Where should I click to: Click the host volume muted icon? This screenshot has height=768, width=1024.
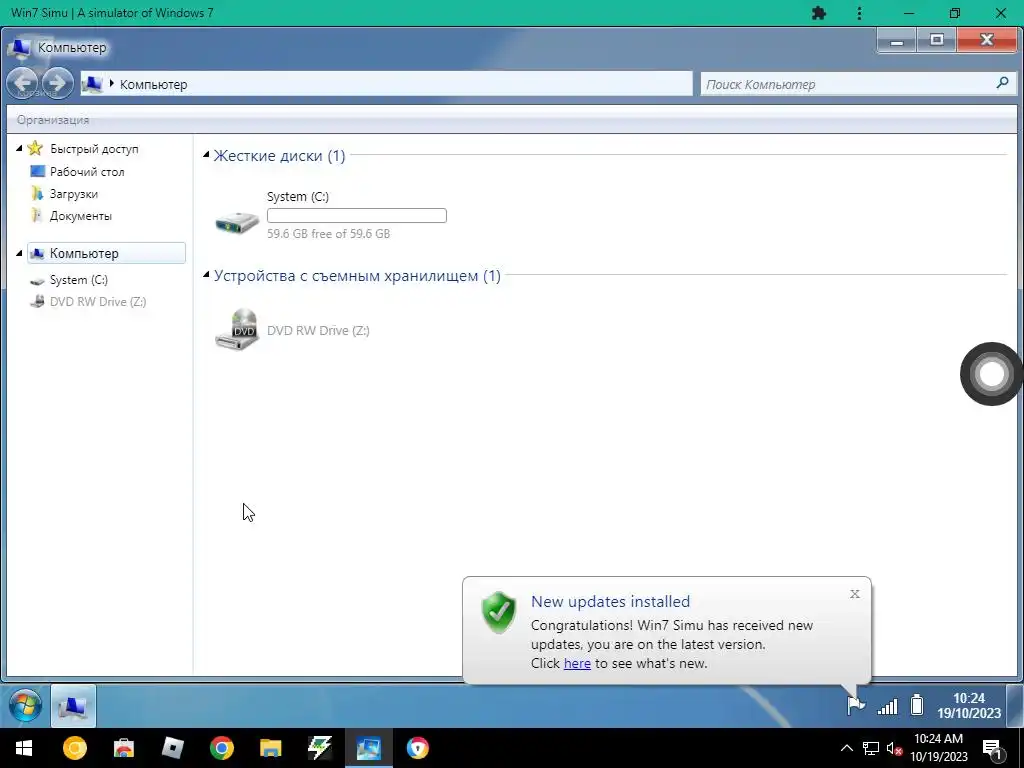click(x=894, y=748)
